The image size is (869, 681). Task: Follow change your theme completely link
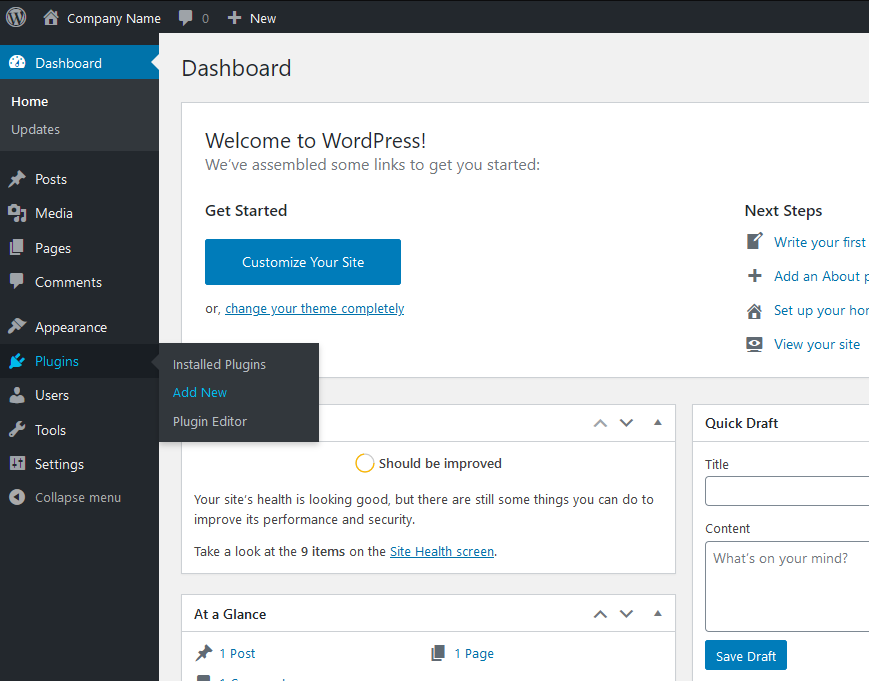pos(314,308)
